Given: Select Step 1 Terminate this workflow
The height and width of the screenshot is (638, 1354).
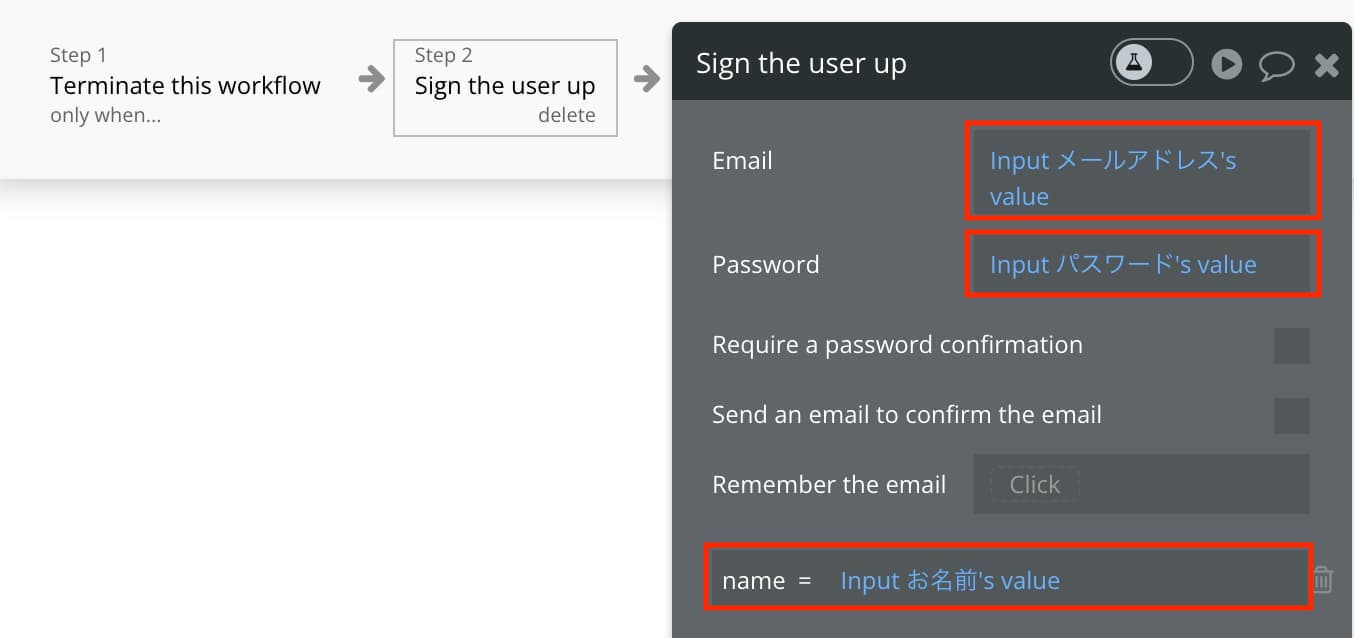Looking at the screenshot, I should [x=185, y=86].
